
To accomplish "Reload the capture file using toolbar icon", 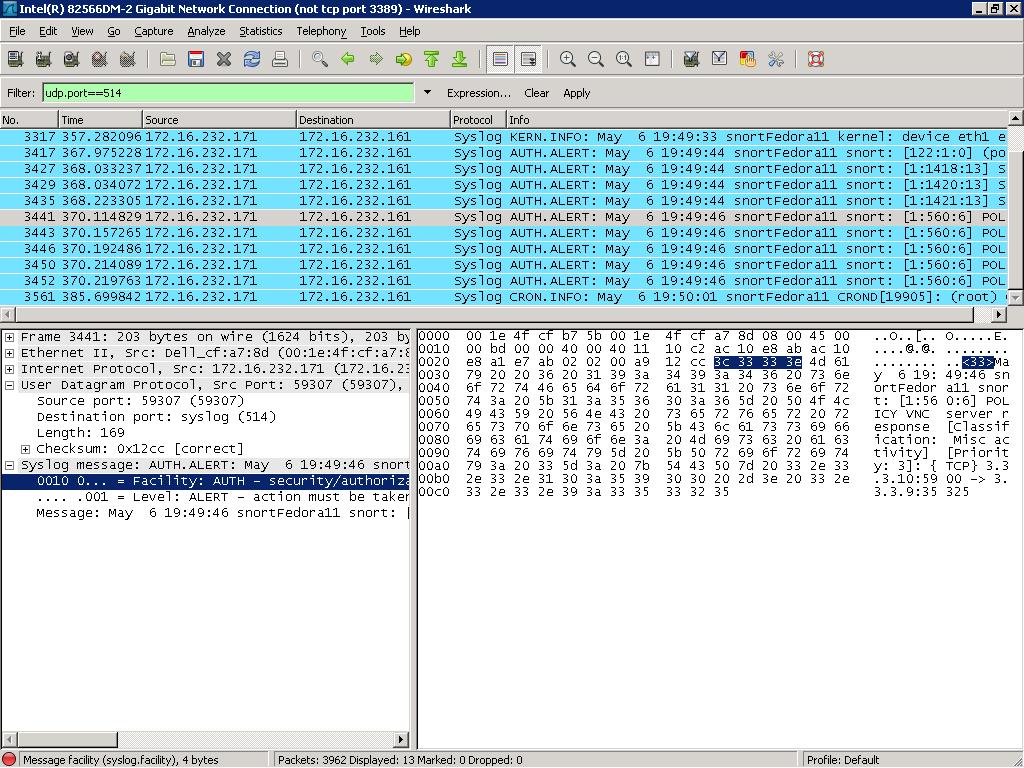I will [x=252, y=60].
